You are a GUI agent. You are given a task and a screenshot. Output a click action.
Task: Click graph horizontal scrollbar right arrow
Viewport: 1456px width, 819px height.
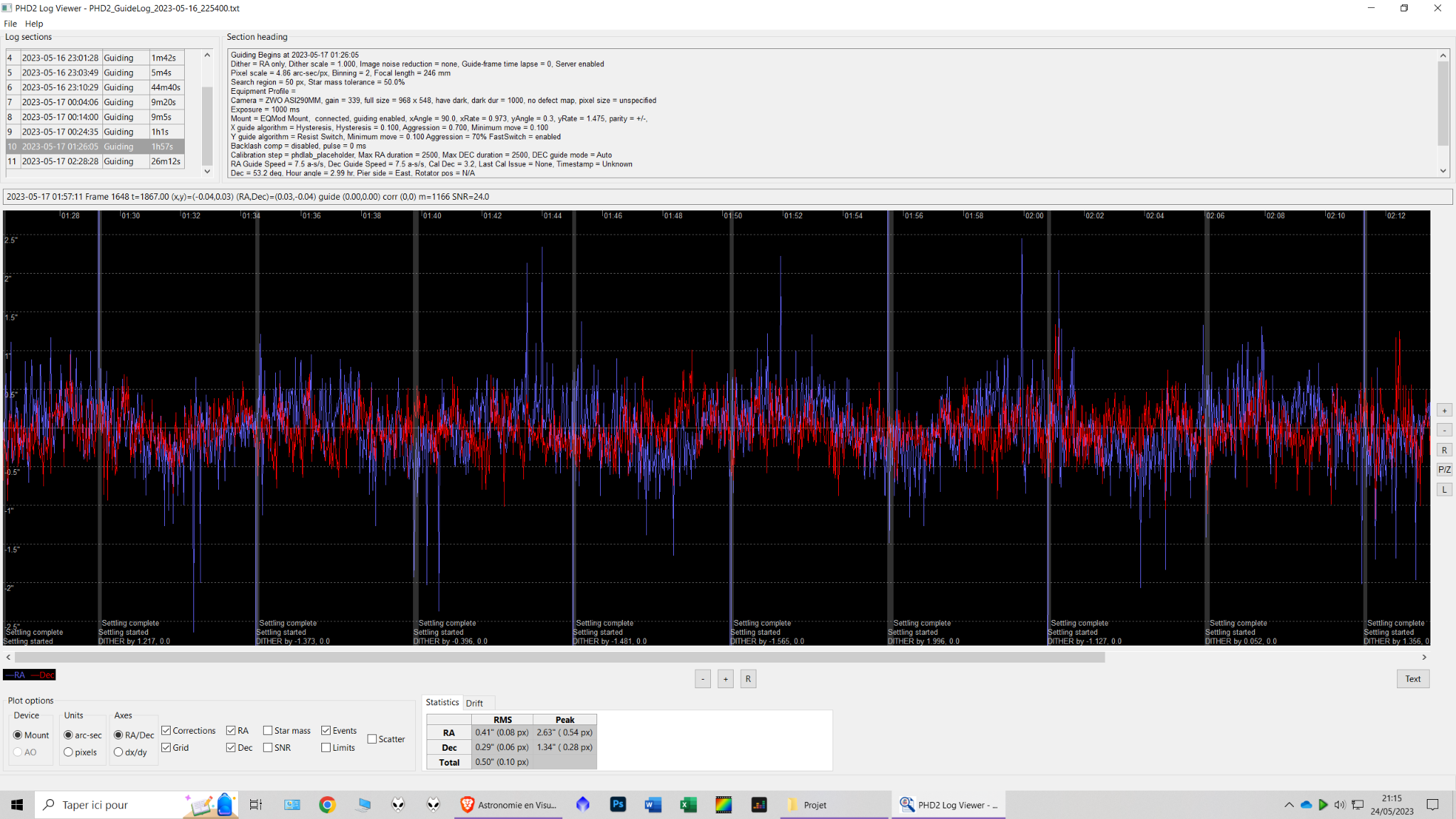(x=1424, y=658)
